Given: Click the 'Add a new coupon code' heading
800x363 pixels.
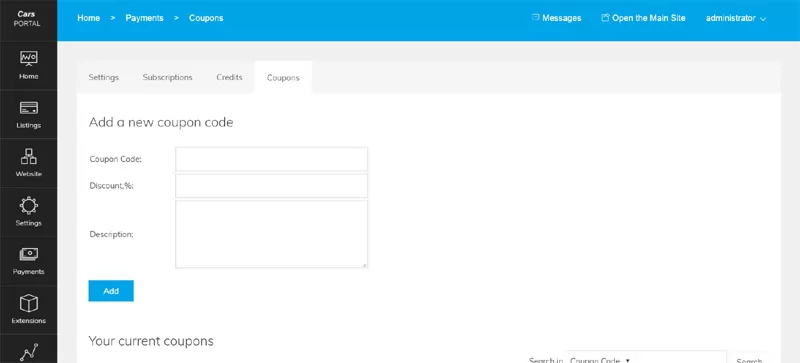Looking at the screenshot, I should (x=161, y=123).
